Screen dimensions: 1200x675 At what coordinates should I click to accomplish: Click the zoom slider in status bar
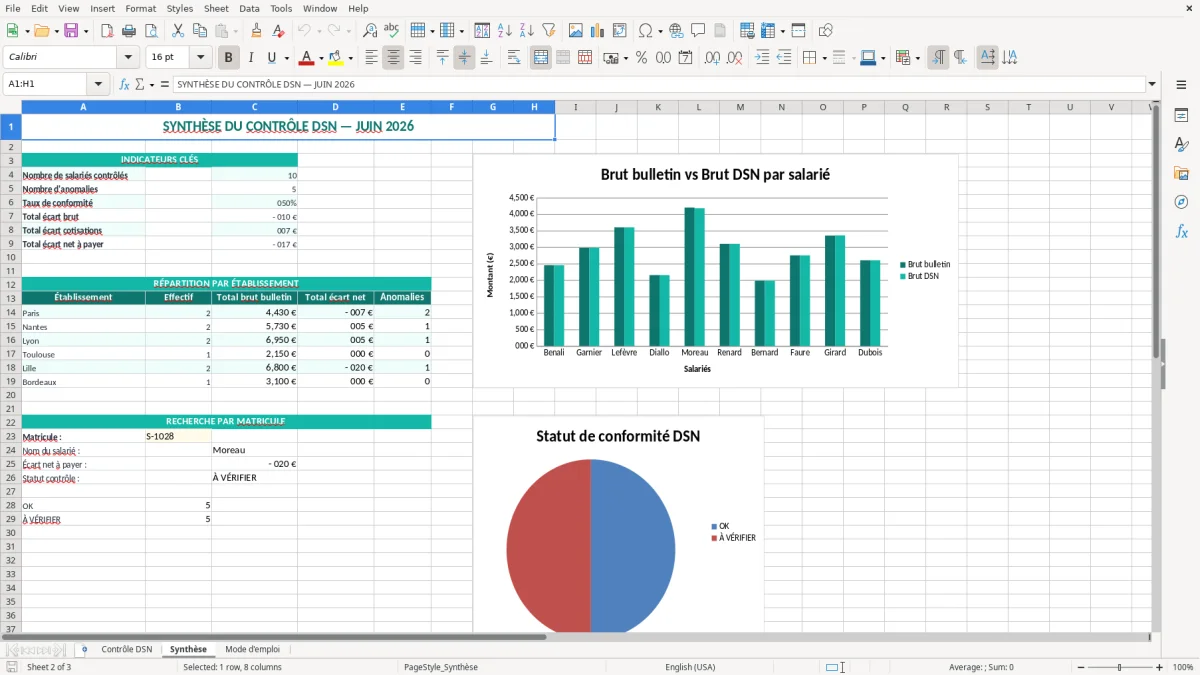[x=1120, y=667]
